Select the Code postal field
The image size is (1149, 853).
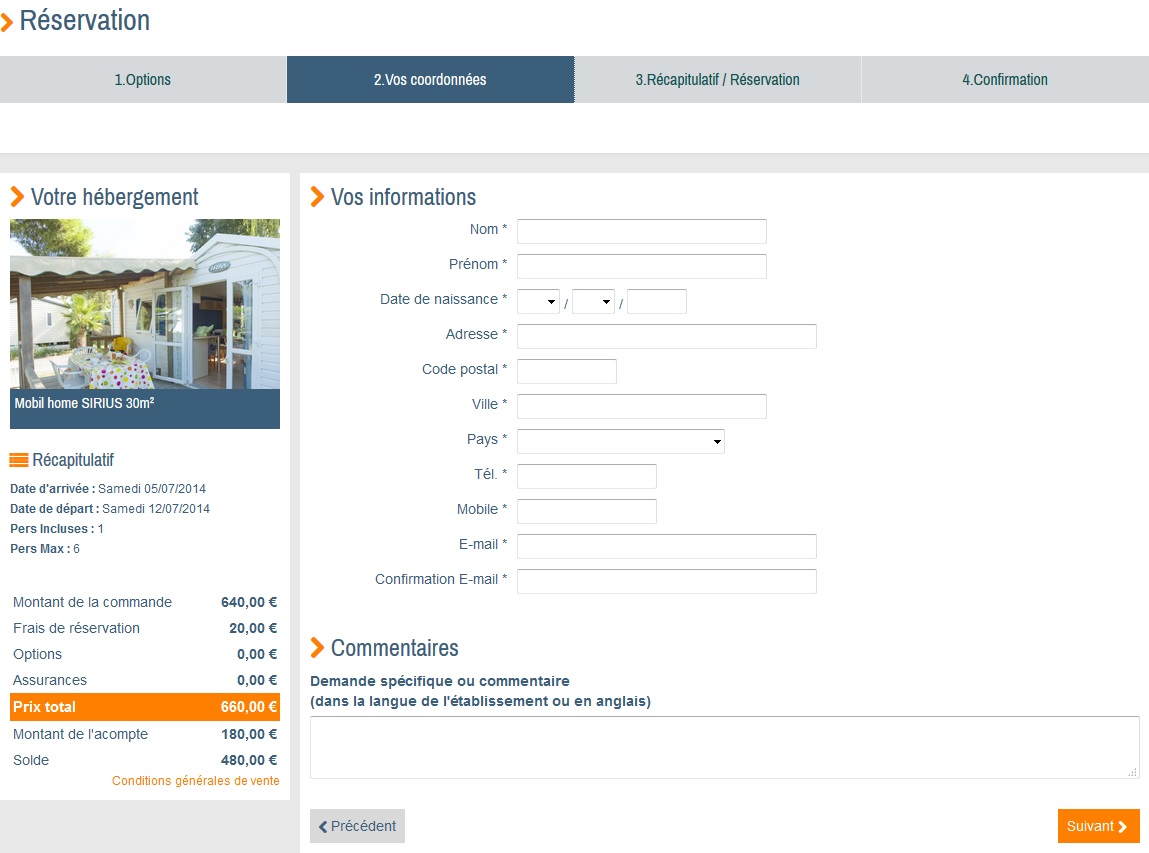tap(567, 371)
